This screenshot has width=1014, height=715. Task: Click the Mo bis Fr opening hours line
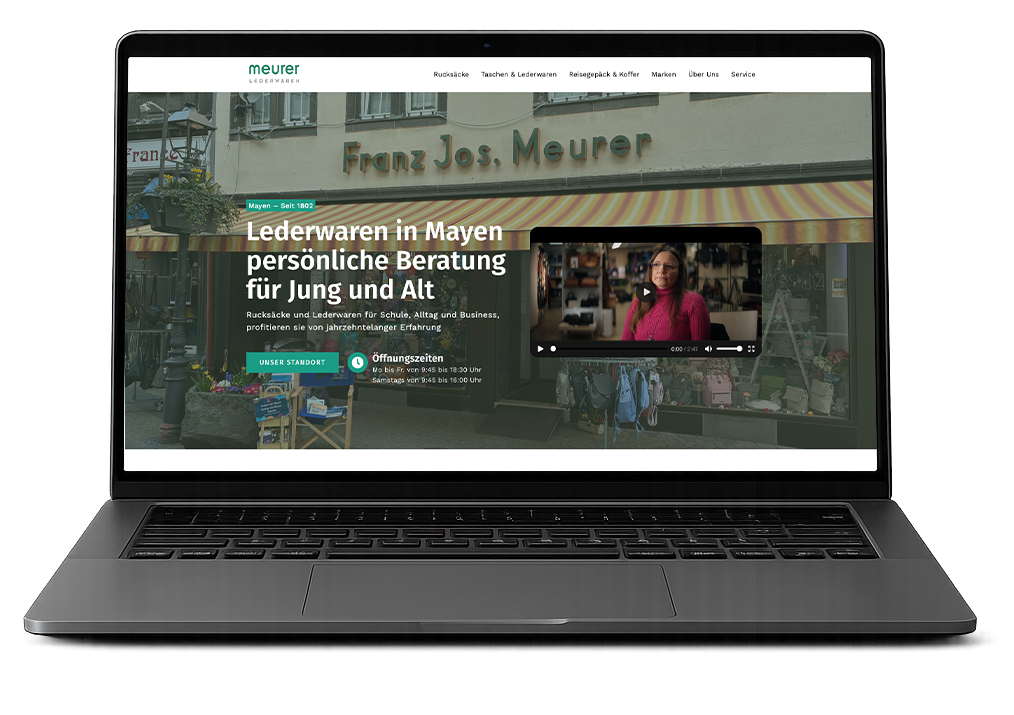pyautogui.click(x=427, y=370)
